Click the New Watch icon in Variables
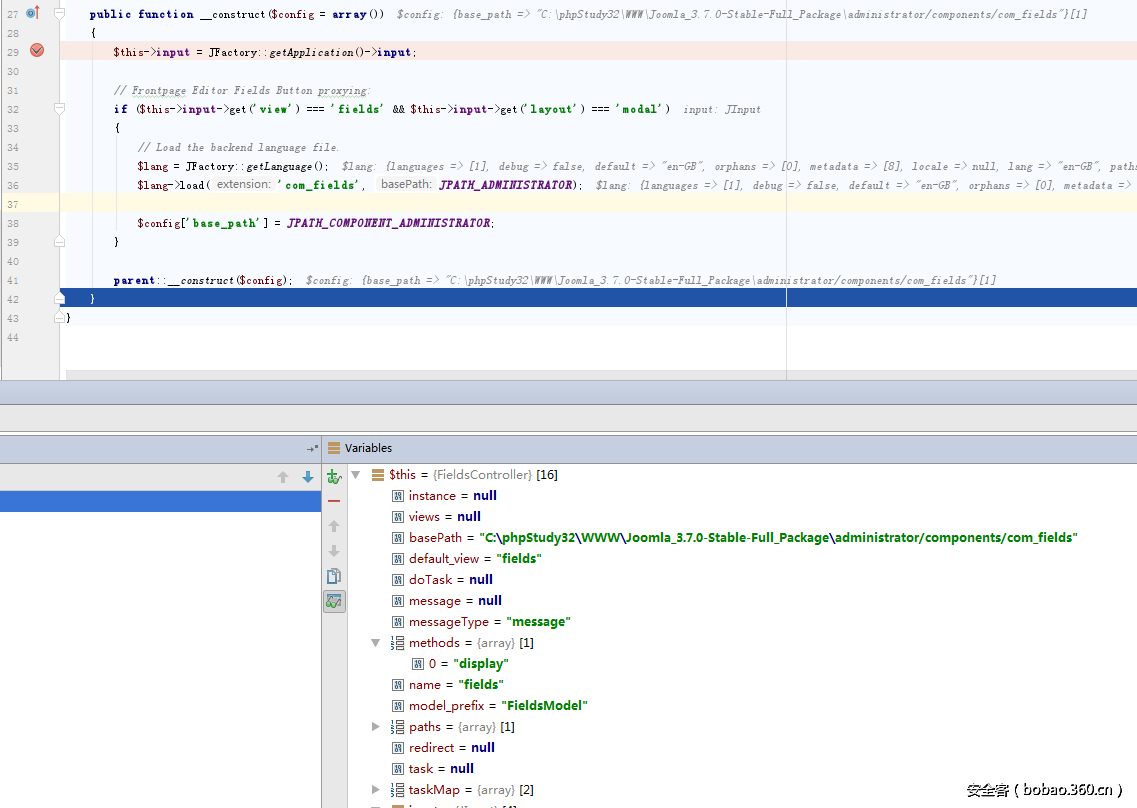The image size is (1137, 808). point(334,477)
